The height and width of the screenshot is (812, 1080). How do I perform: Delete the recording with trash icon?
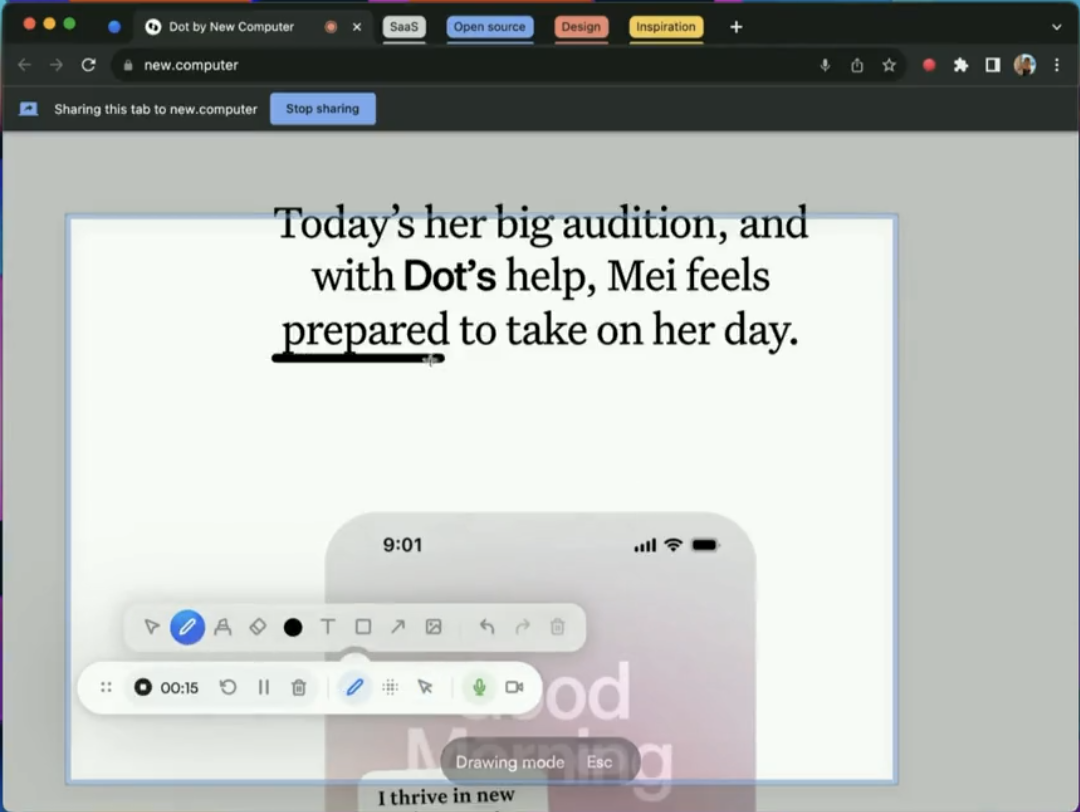pyautogui.click(x=298, y=687)
